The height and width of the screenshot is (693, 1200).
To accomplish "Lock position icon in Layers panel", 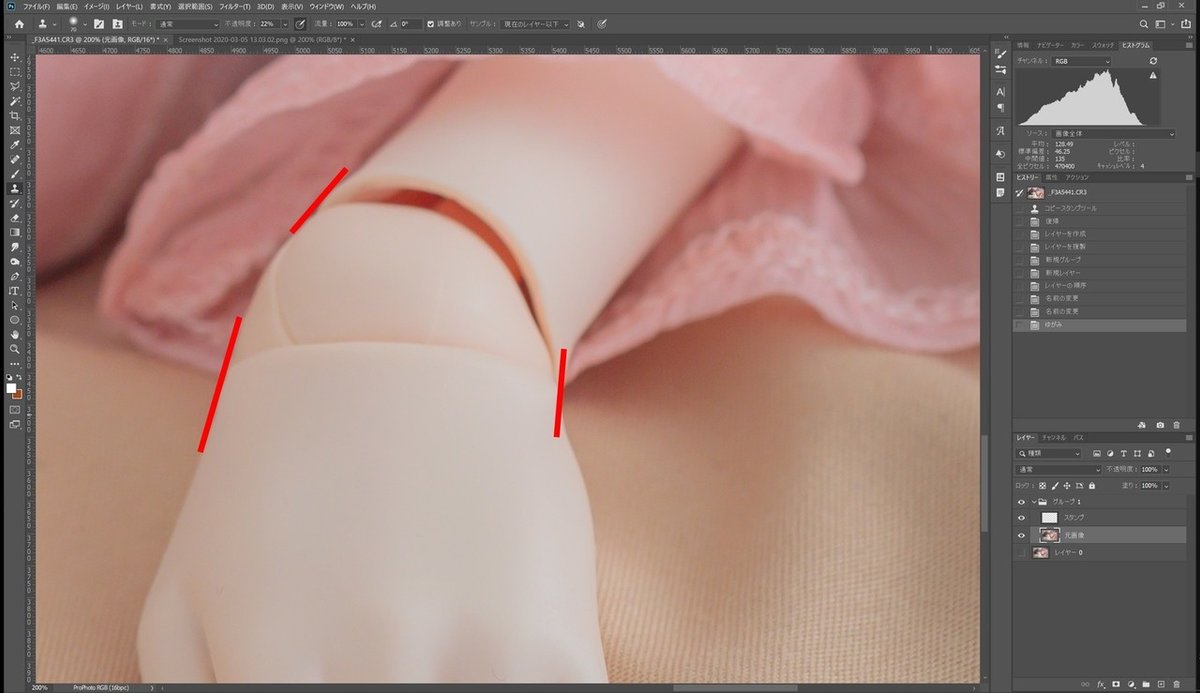I will coord(1066,485).
